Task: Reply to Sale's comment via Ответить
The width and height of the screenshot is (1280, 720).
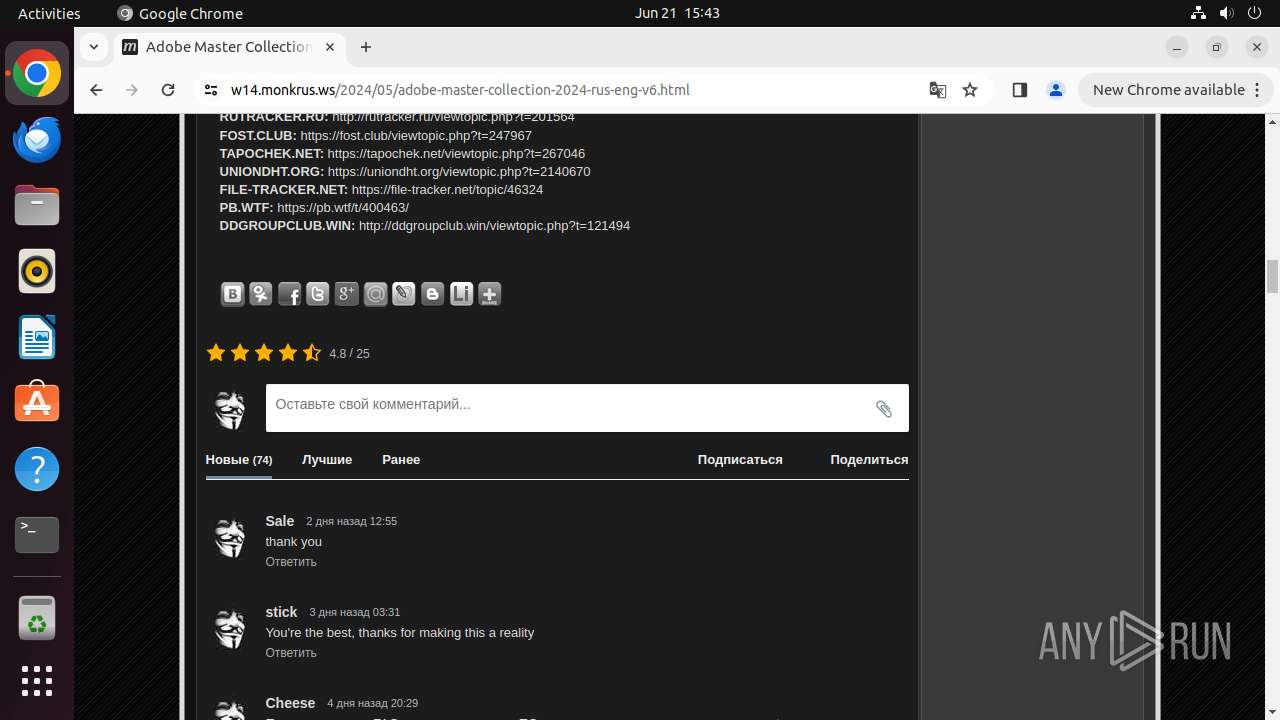Action: point(291,562)
